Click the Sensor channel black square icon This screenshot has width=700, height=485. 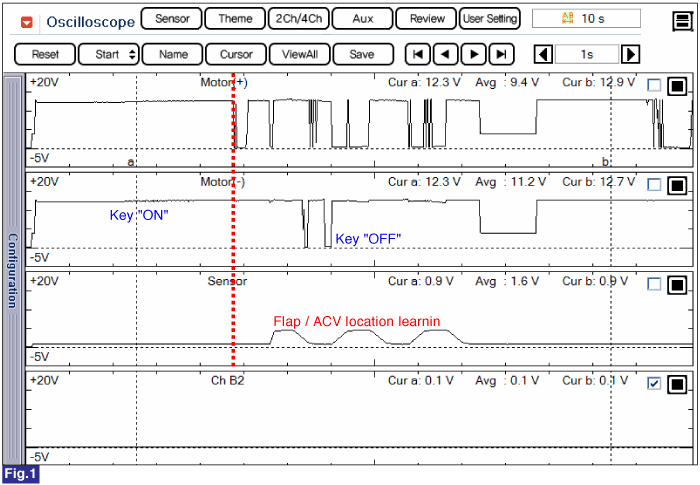[677, 284]
